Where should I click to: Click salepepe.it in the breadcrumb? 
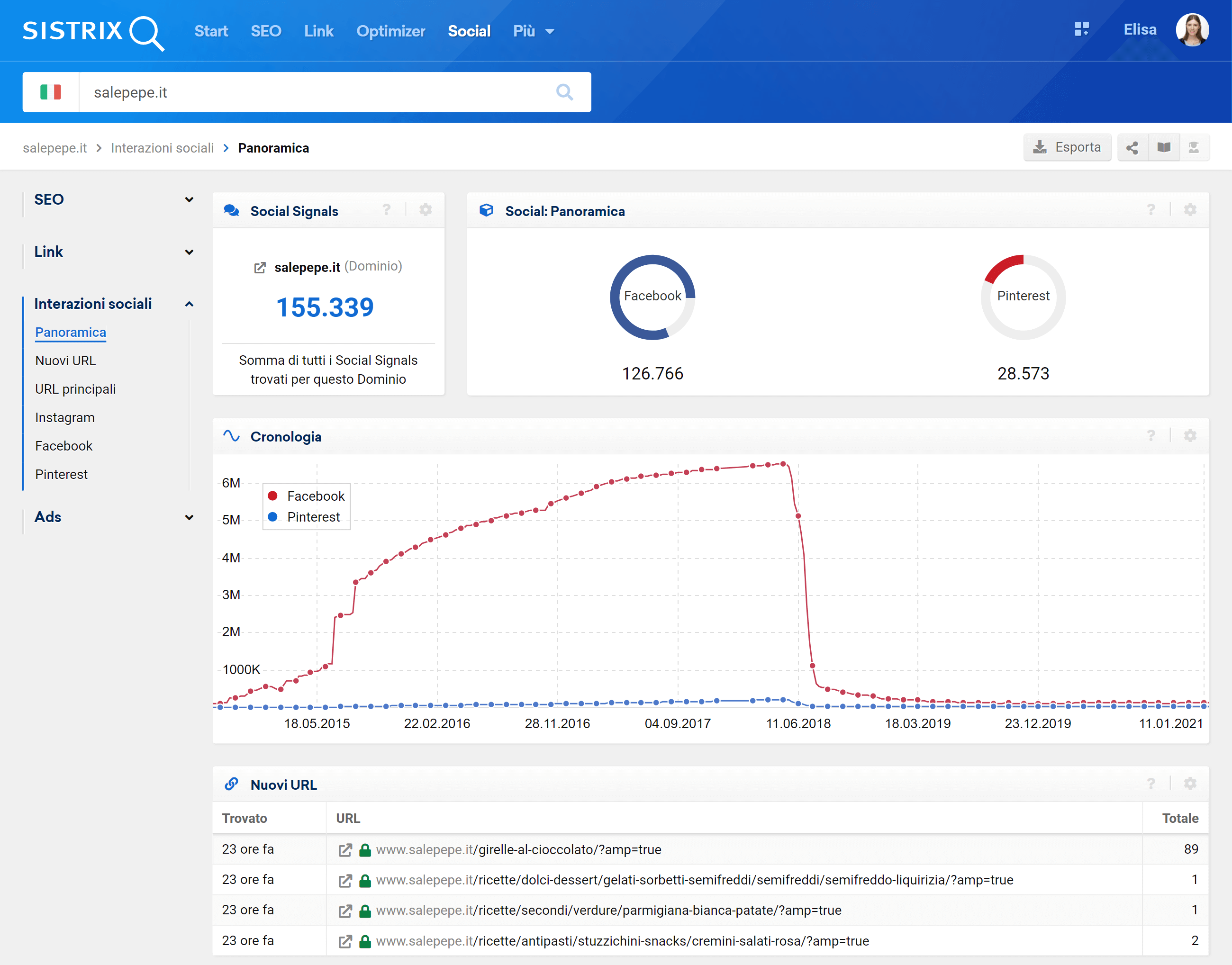[x=55, y=148]
